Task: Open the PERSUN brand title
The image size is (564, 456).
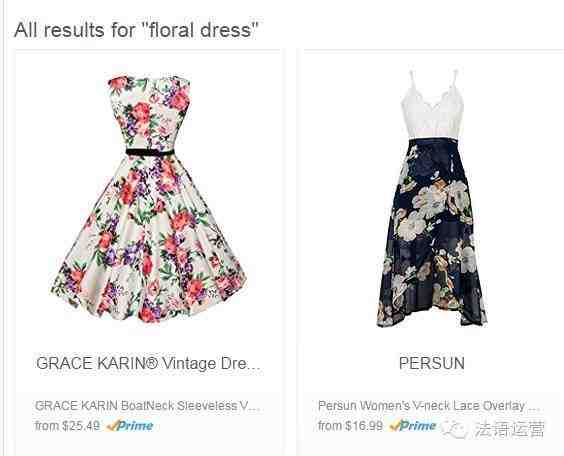Action: [x=432, y=363]
